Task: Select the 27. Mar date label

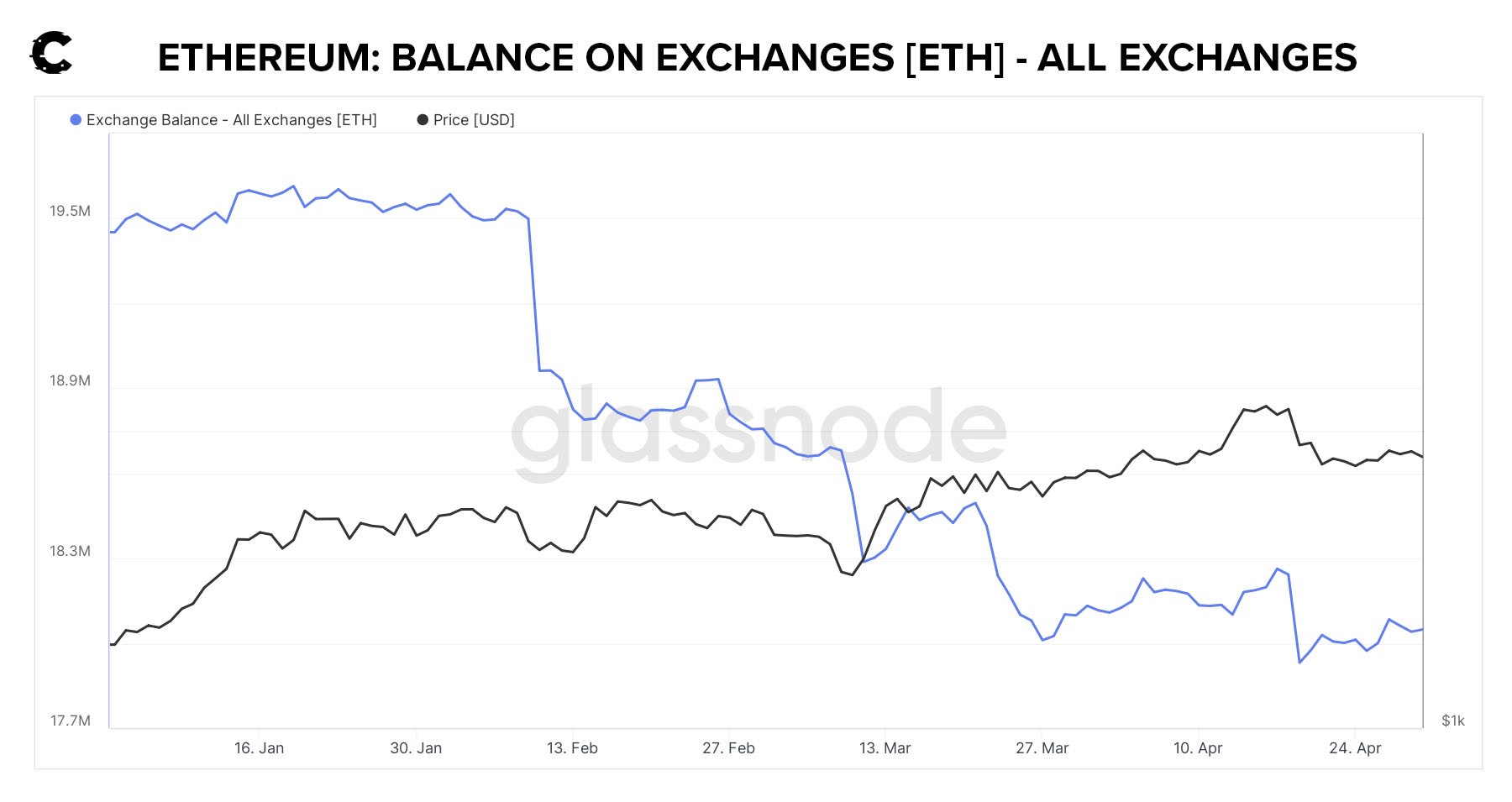Action: (1042, 748)
